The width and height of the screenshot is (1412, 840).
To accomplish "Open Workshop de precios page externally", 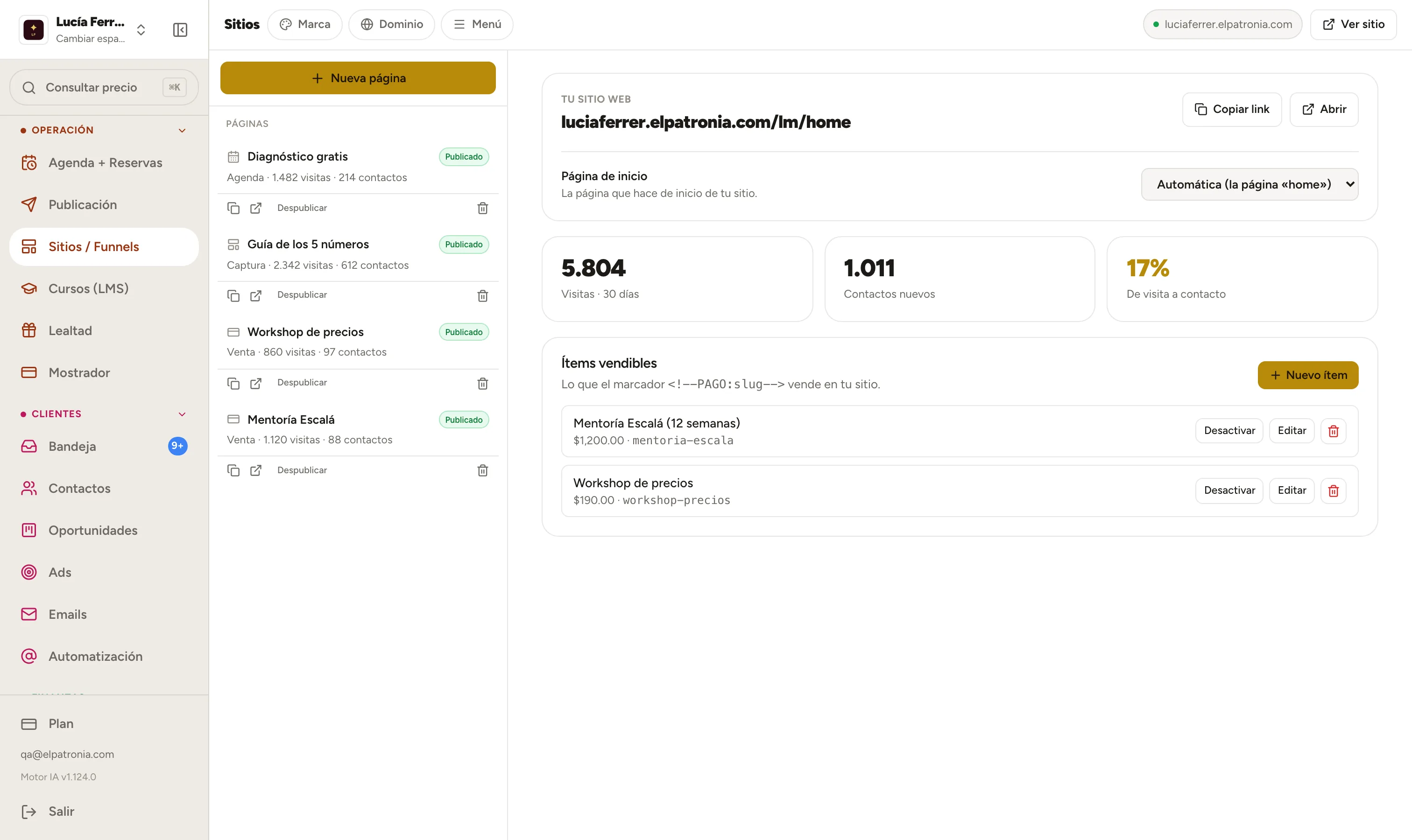I will (x=256, y=383).
